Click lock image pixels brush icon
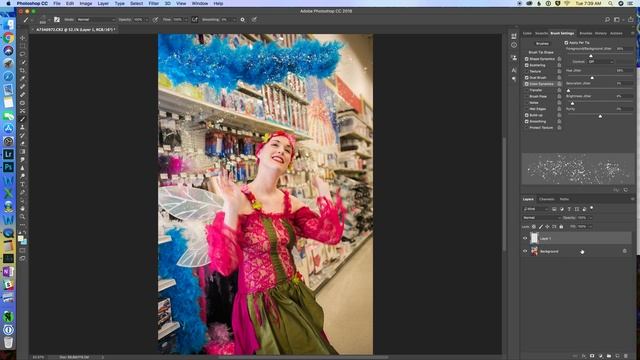This screenshot has width=640, height=360. coord(541,227)
